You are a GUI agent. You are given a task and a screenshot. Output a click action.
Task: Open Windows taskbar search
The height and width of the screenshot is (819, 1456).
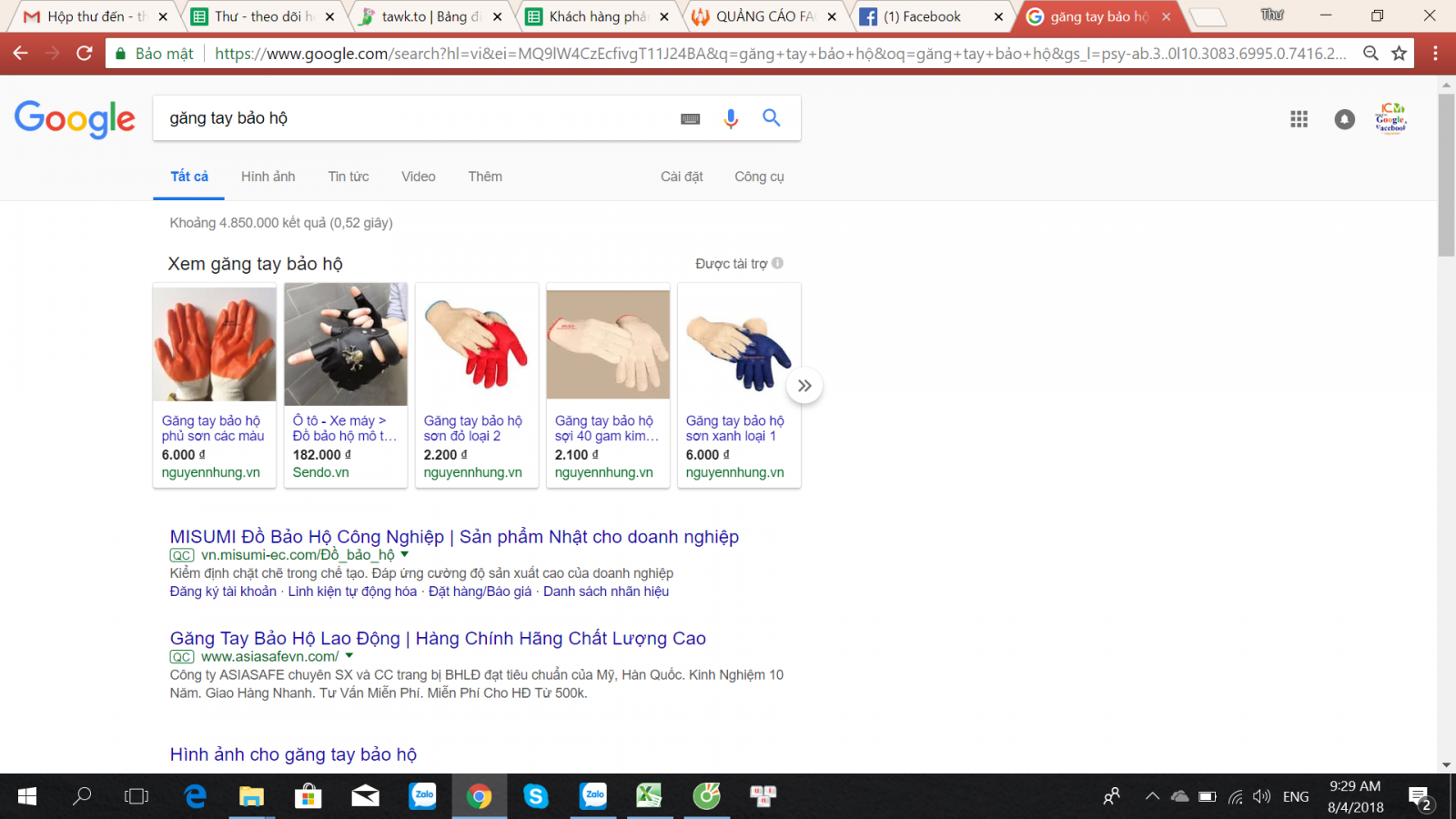[82, 796]
